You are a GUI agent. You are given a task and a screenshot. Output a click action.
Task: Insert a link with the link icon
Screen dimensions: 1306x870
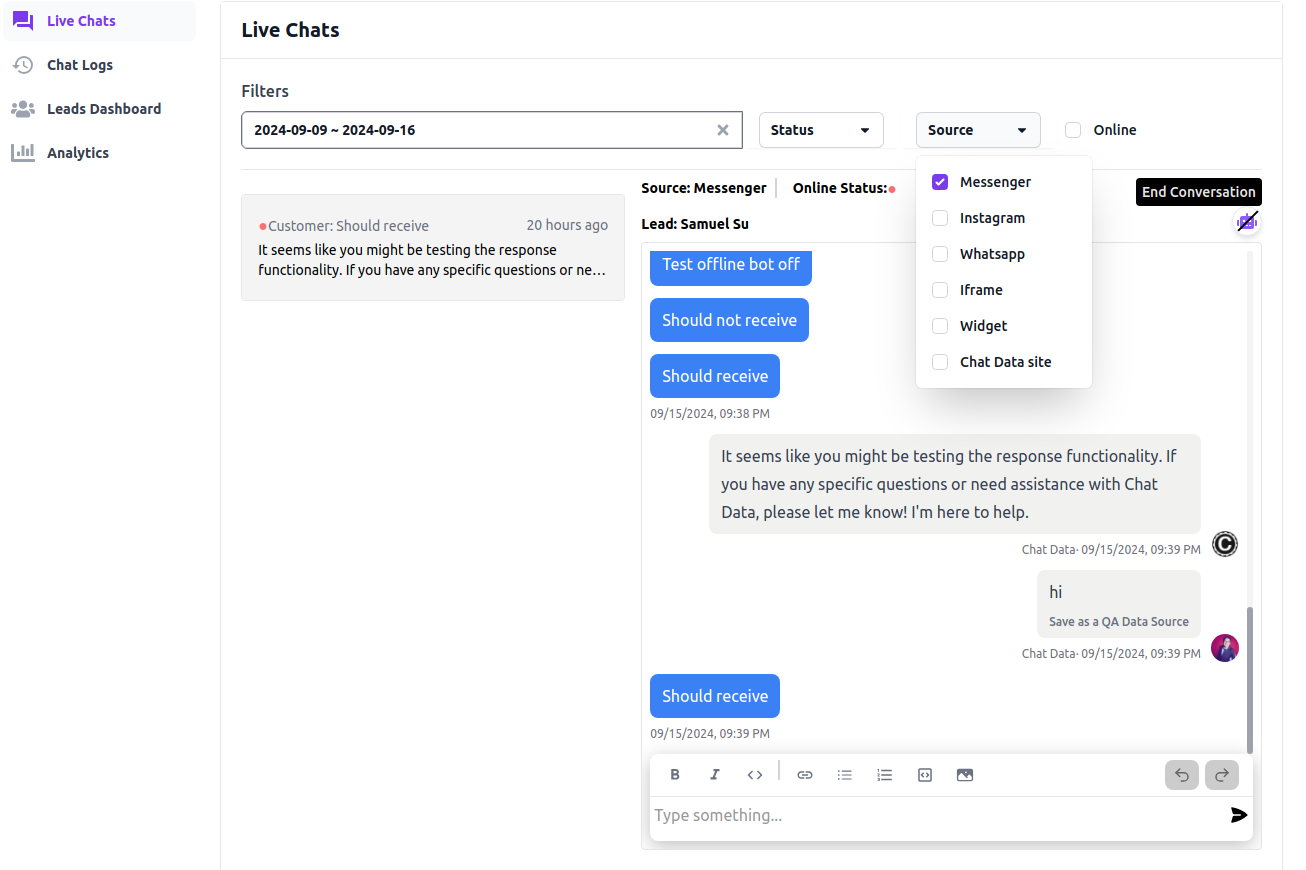click(805, 775)
